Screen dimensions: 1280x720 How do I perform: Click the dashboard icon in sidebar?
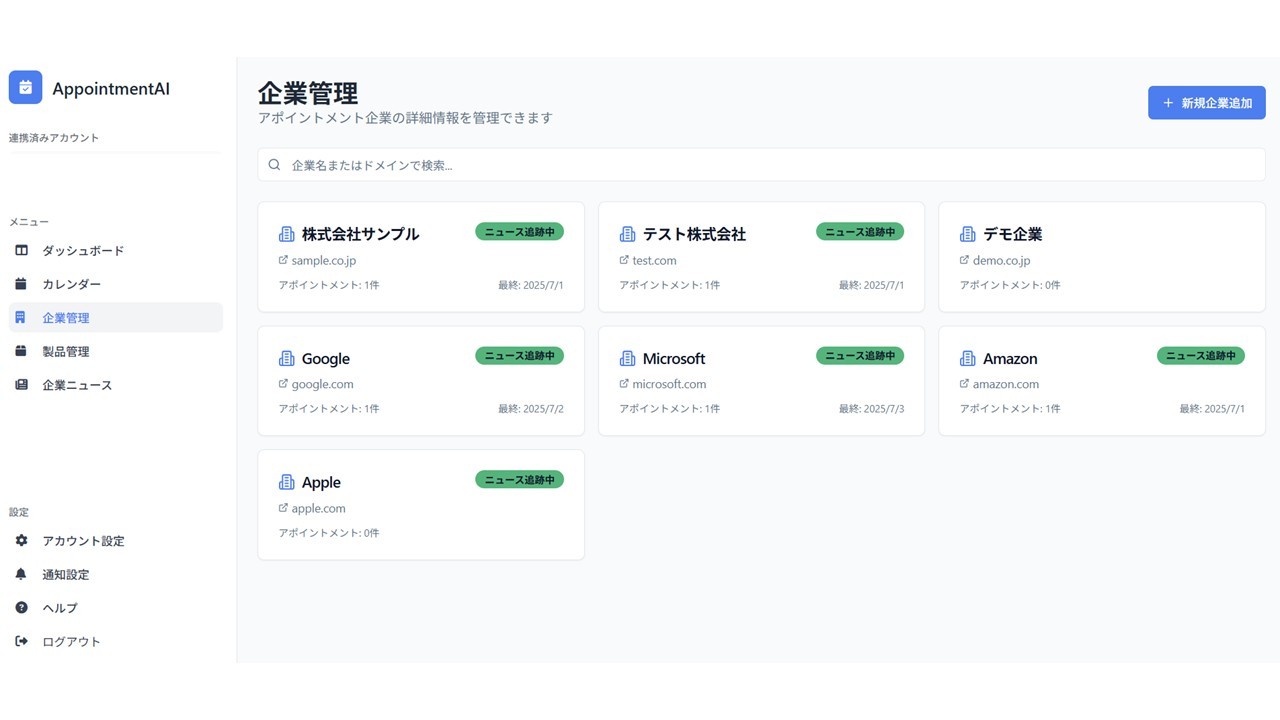click(x=21, y=251)
